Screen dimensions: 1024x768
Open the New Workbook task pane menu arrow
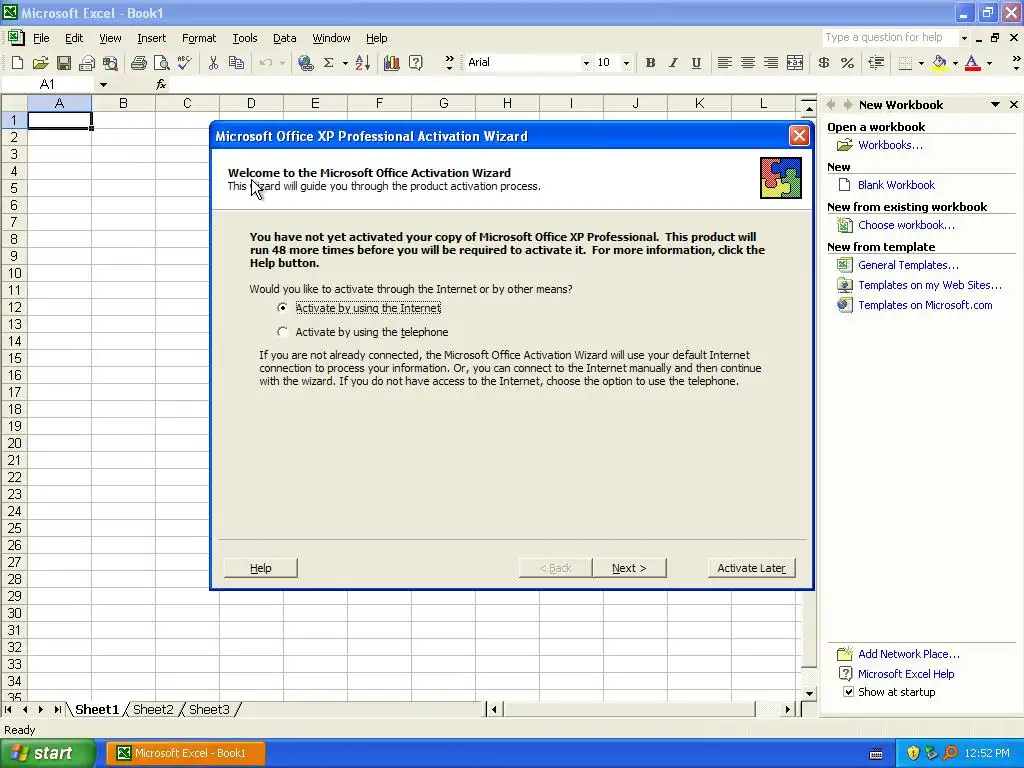point(995,104)
